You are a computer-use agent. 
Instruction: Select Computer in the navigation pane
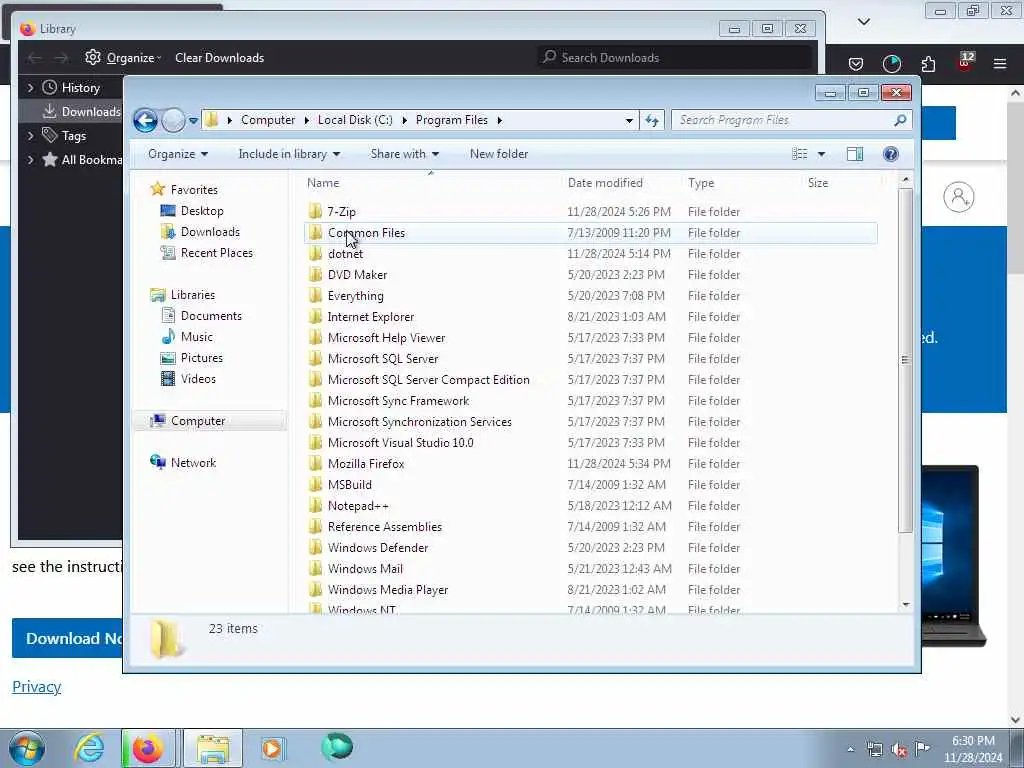[x=198, y=421]
